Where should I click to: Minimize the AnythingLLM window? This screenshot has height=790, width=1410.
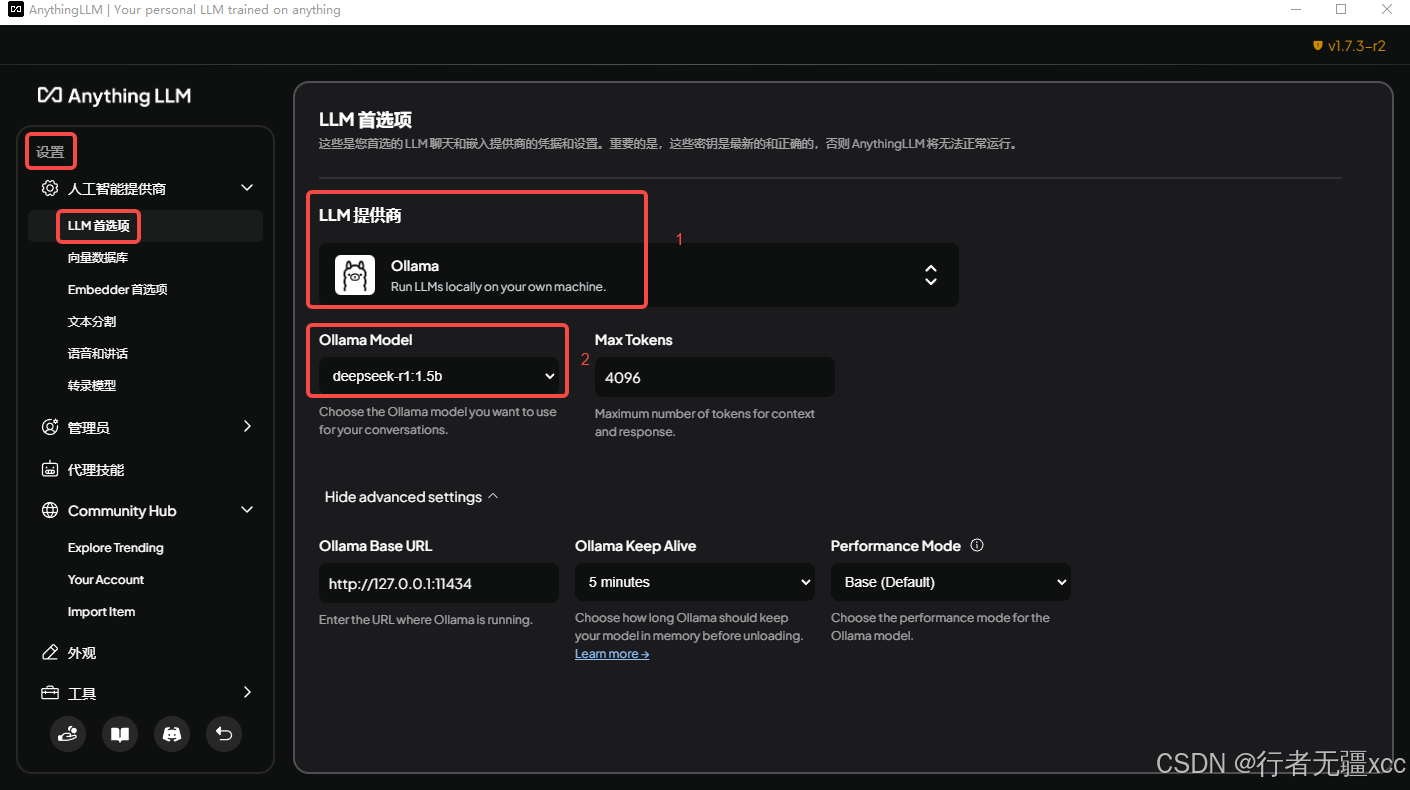tap(1294, 10)
